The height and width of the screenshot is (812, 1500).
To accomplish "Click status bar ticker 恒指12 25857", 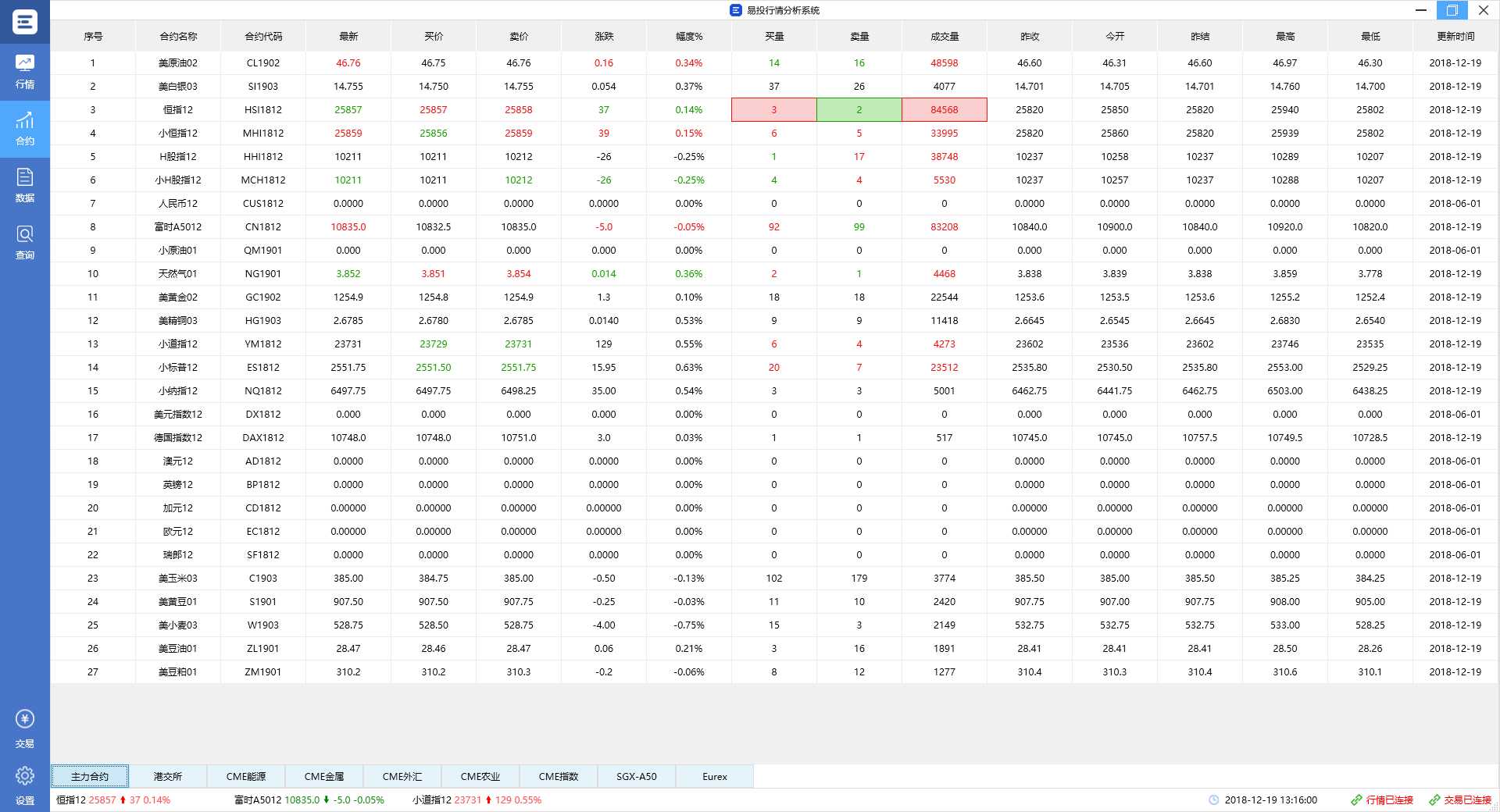I will 86,800.
